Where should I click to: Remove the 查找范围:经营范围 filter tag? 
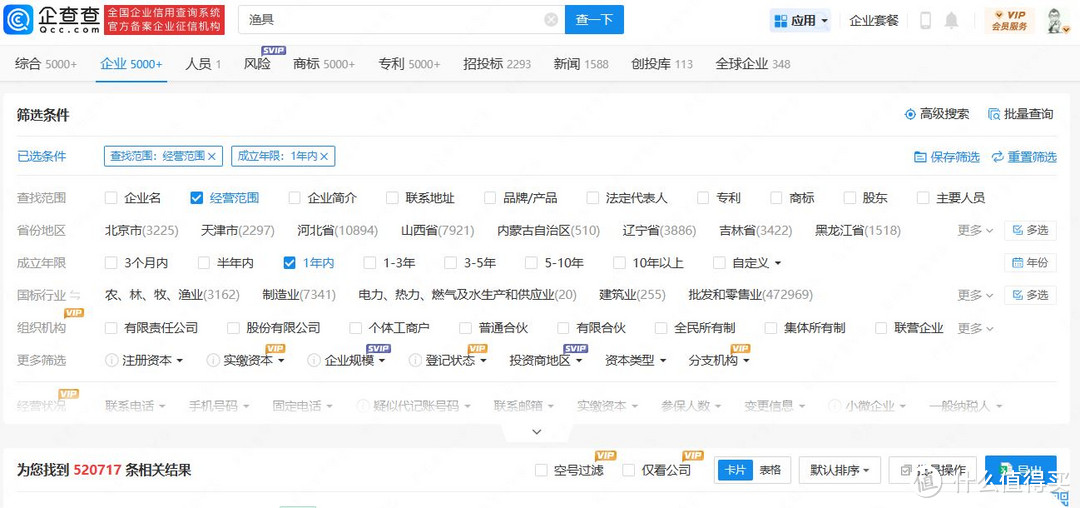(x=211, y=157)
